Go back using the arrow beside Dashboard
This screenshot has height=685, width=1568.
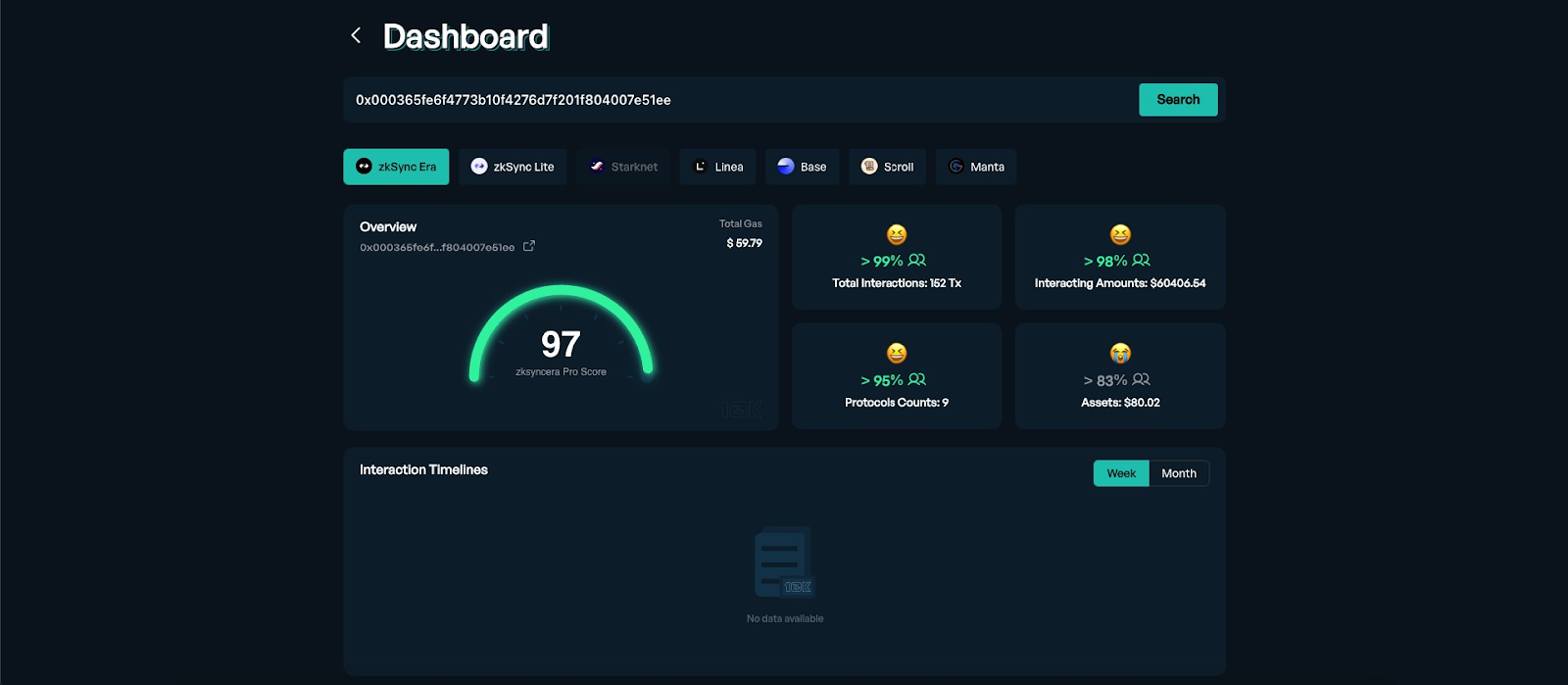point(356,35)
